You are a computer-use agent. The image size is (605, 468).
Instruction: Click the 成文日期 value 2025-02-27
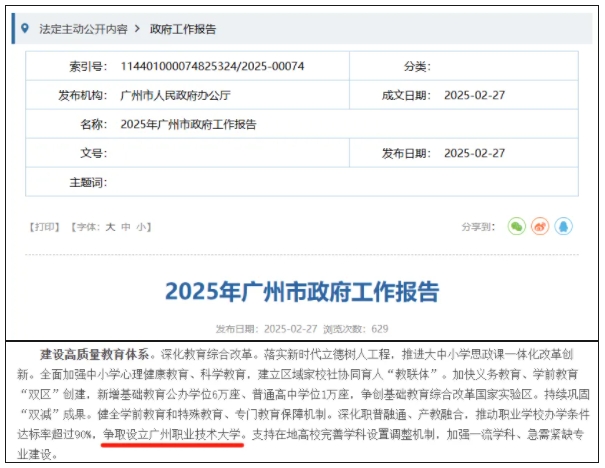click(474, 95)
